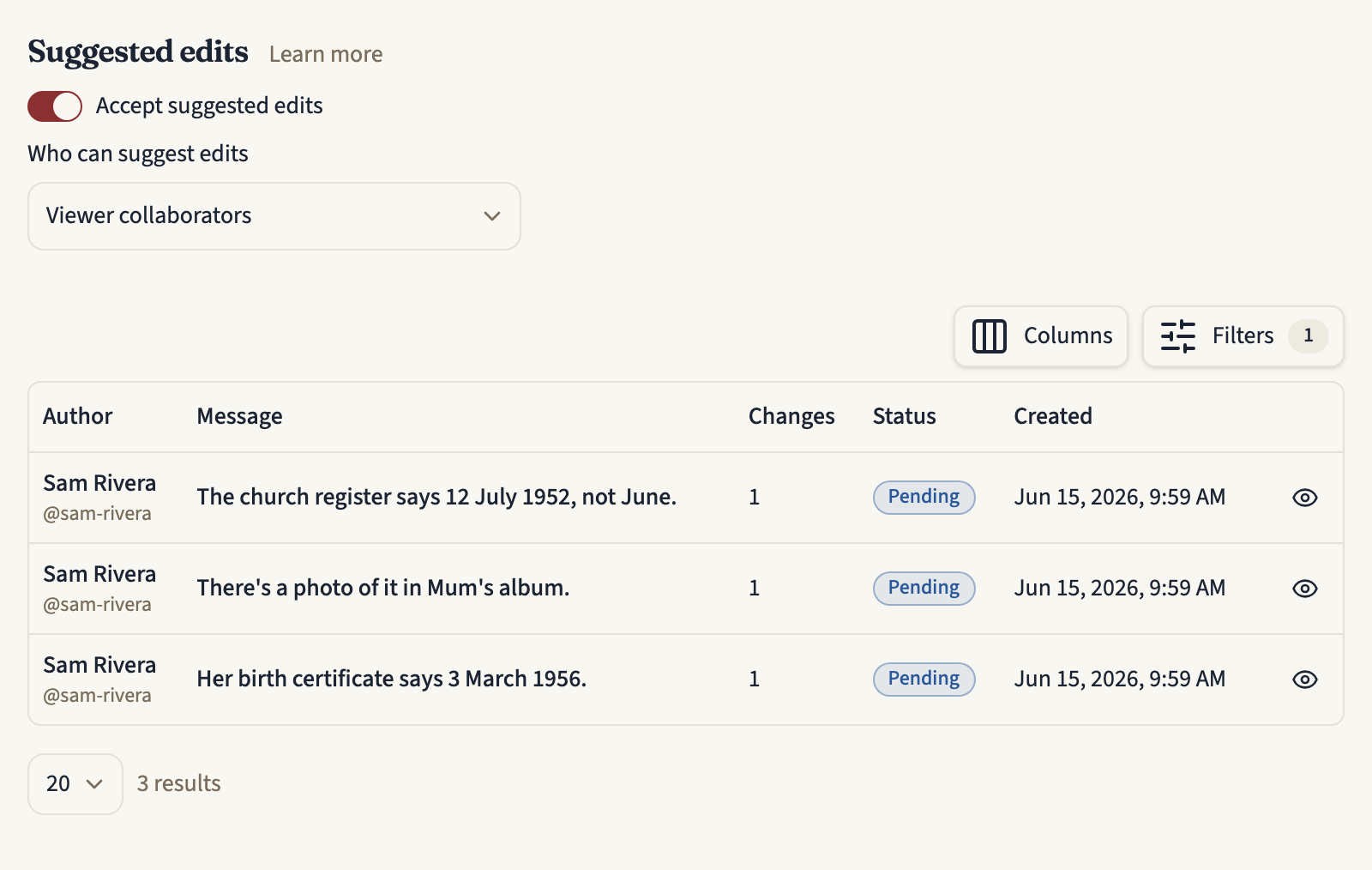This screenshot has width=1372, height=870.
Task: Click the '3 results' count text
Action: pyautogui.click(x=179, y=784)
